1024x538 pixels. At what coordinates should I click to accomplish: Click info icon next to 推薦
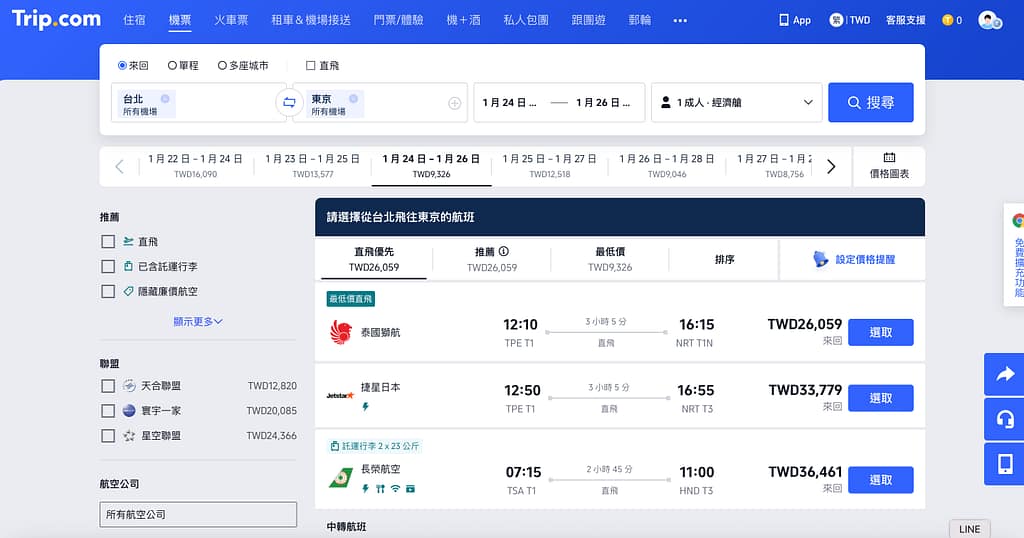tap(504, 251)
